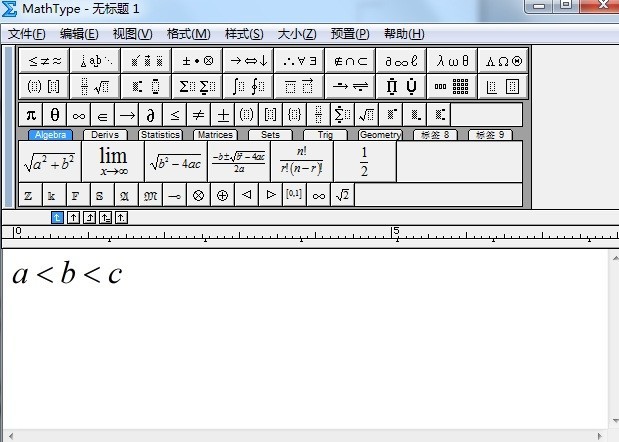
Task: Switch to the Derivs tab
Action: (105, 135)
